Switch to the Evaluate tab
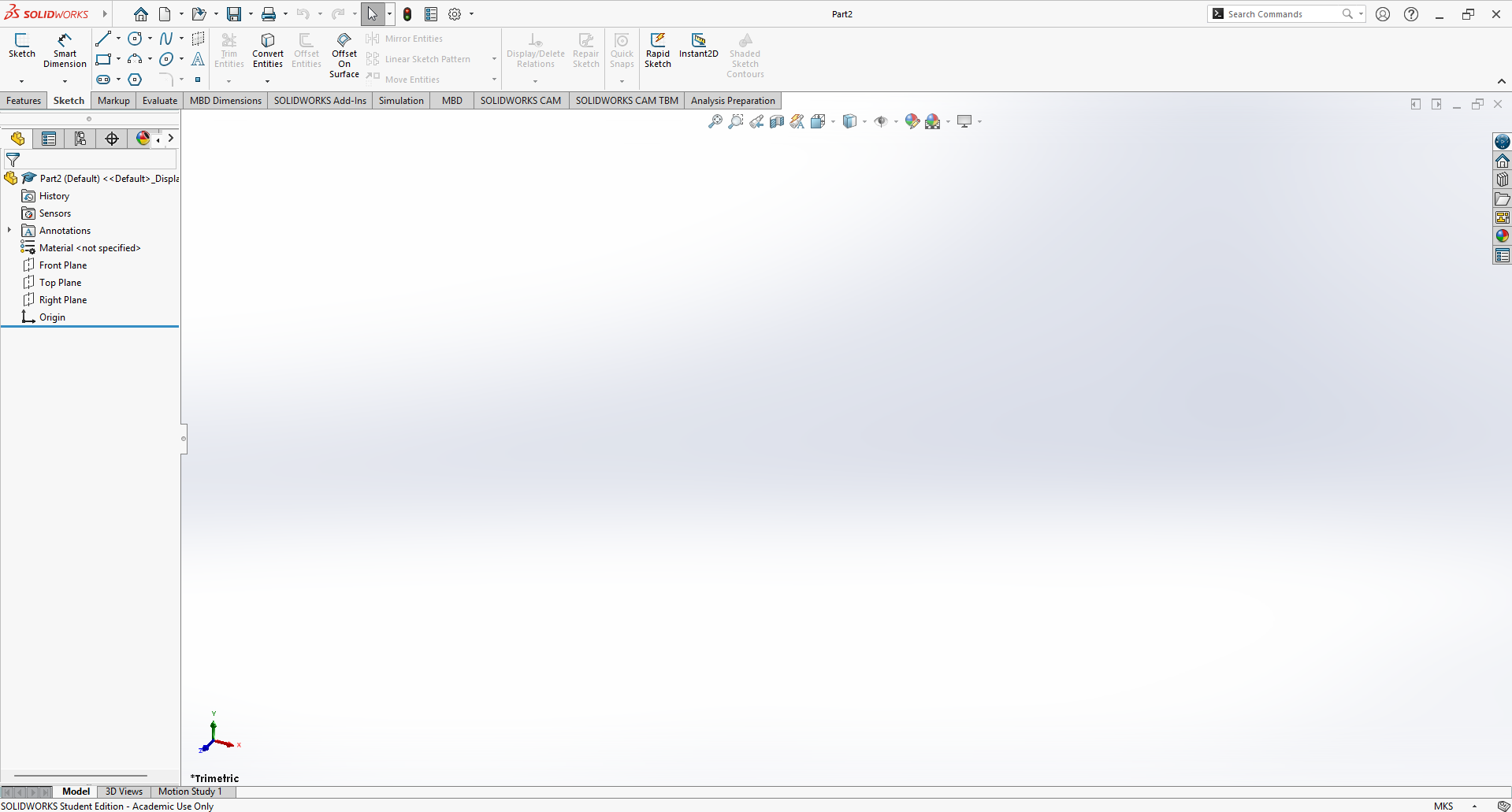The width and height of the screenshot is (1512, 812). click(x=160, y=100)
